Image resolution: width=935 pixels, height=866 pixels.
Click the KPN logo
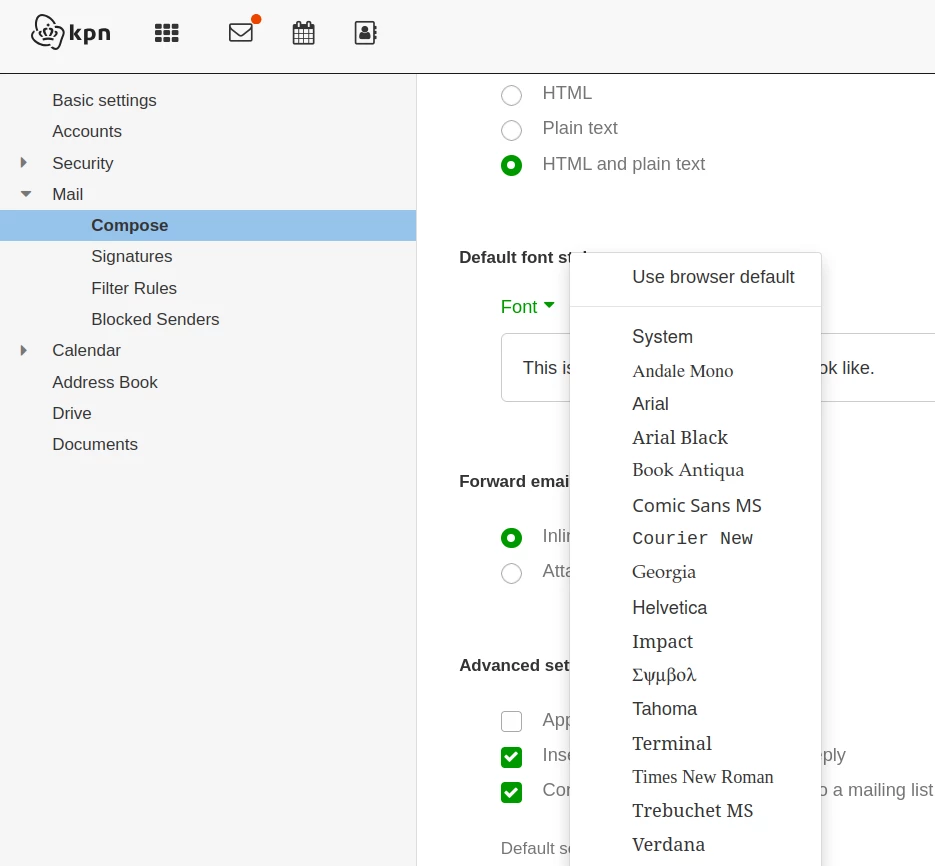[x=70, y=32]
